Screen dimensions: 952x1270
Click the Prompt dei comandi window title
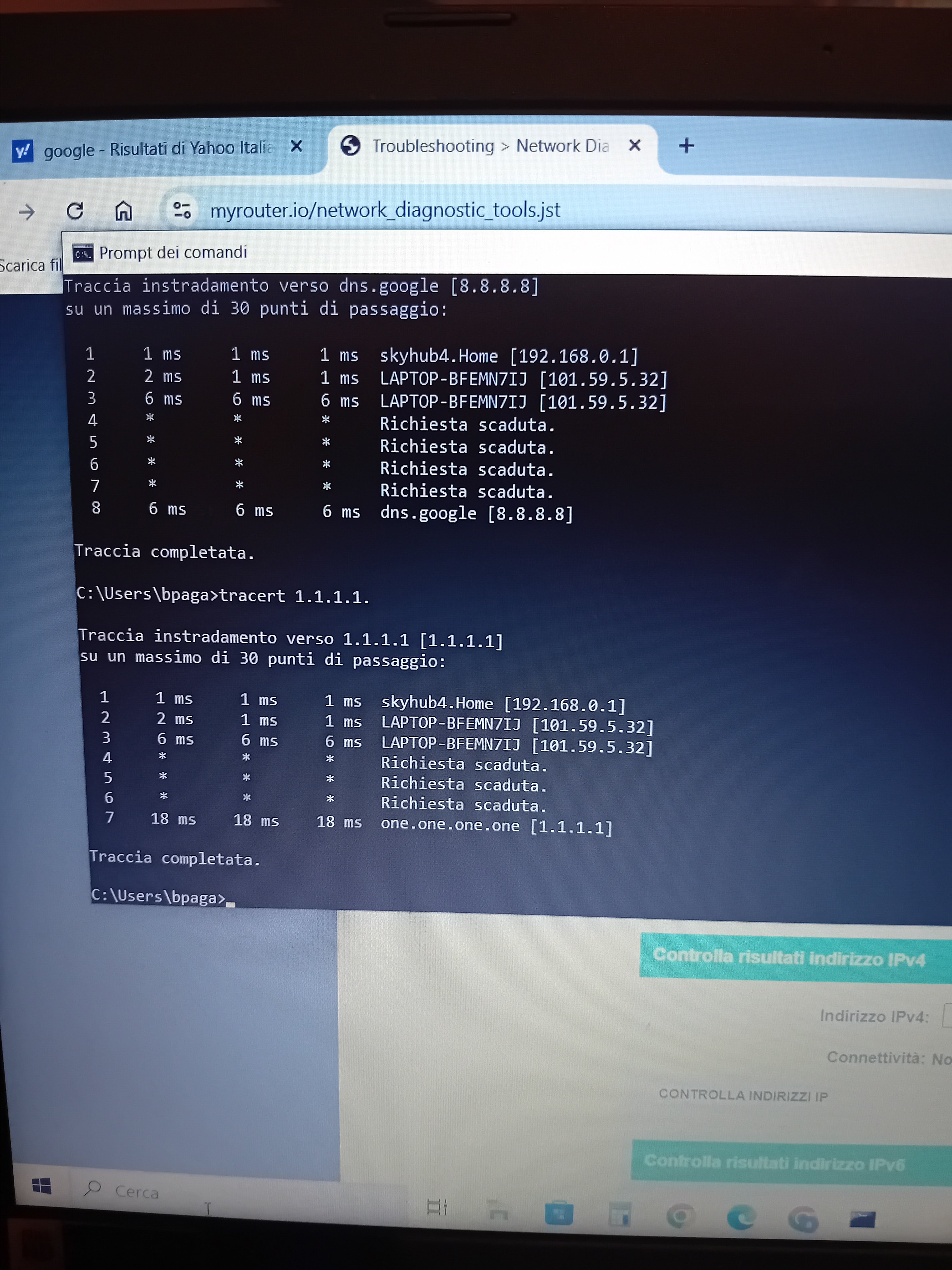point(173,253)
